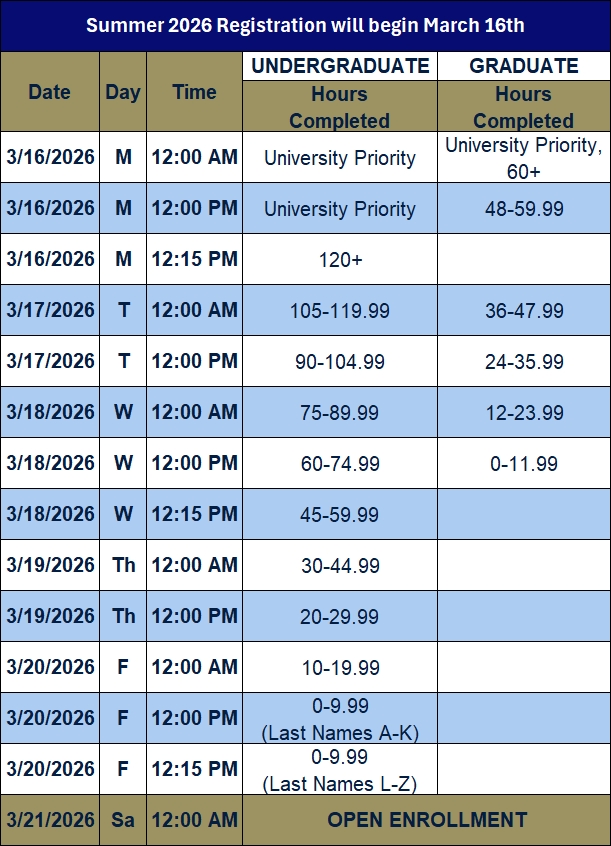
Task: Click the 105-119.99 undergraduate hours cell
Action: [340, 310]
